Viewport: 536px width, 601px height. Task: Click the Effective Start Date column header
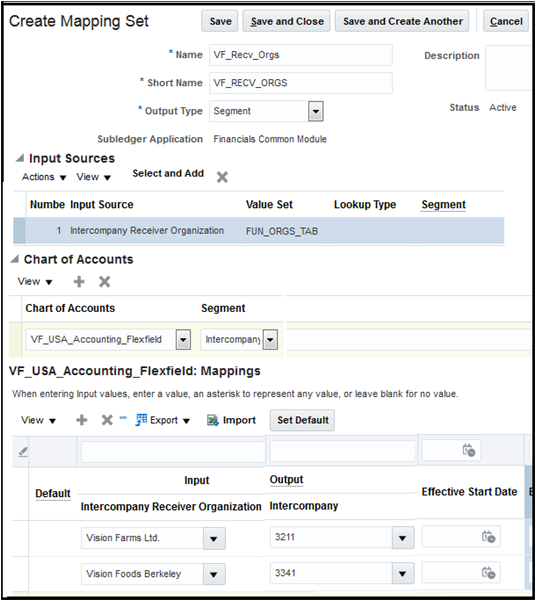click(469, 492)
